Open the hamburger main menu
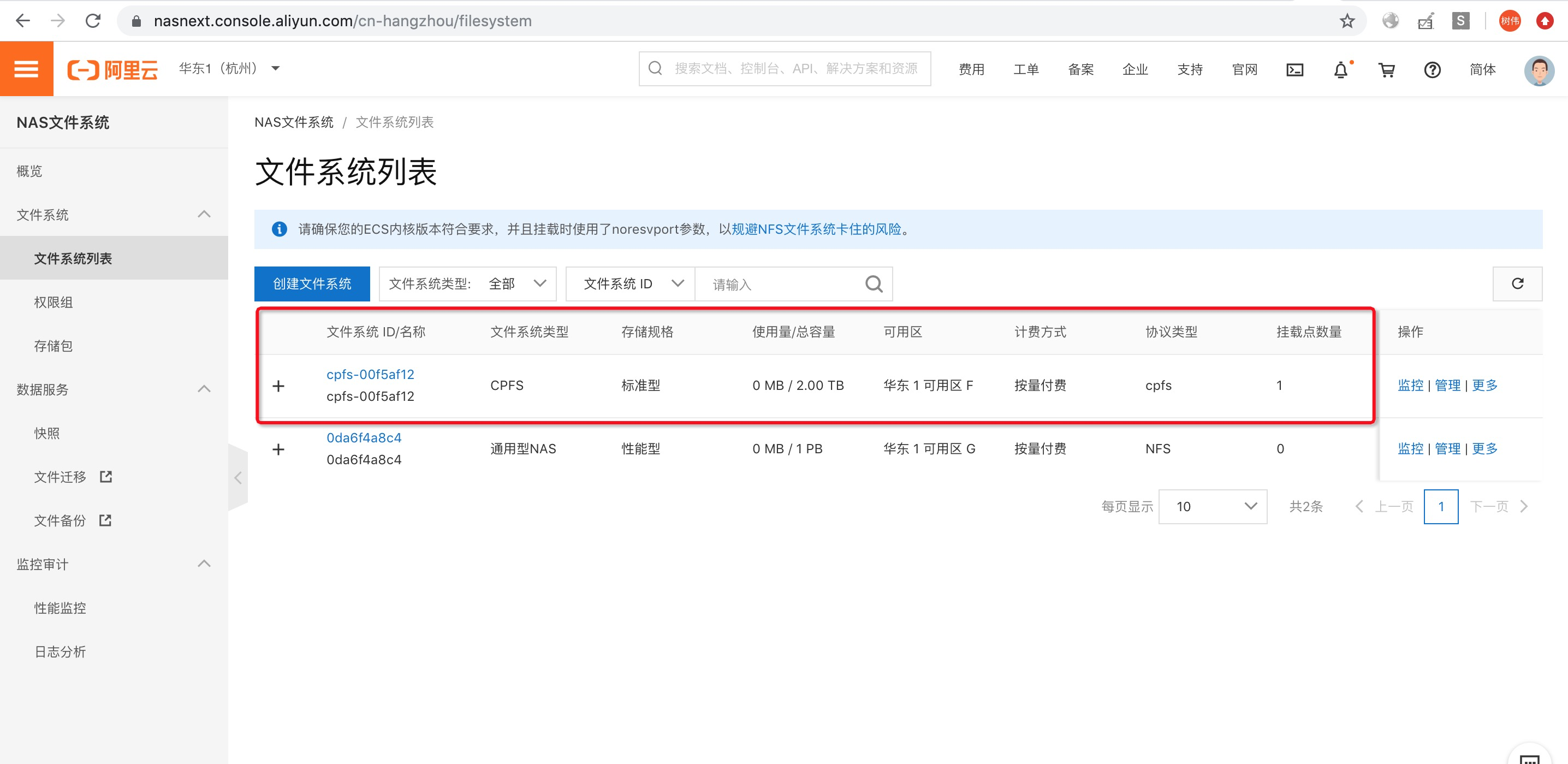 [26, 69]
